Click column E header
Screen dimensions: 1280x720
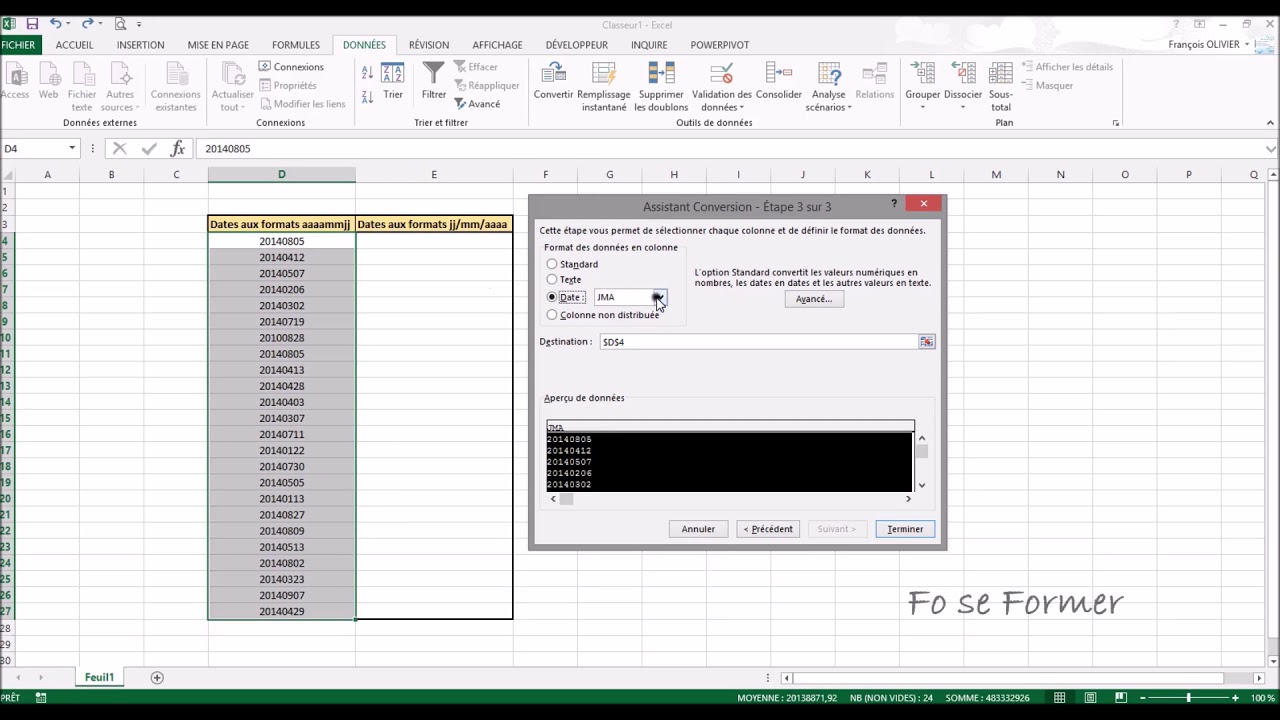tap(434, 175)
